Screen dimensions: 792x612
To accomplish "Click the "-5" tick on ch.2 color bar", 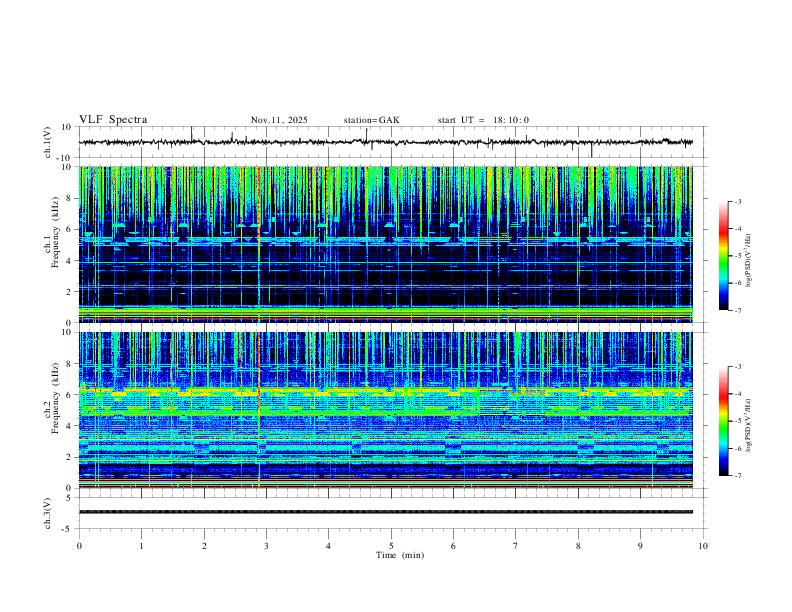I will click(738, 421).
